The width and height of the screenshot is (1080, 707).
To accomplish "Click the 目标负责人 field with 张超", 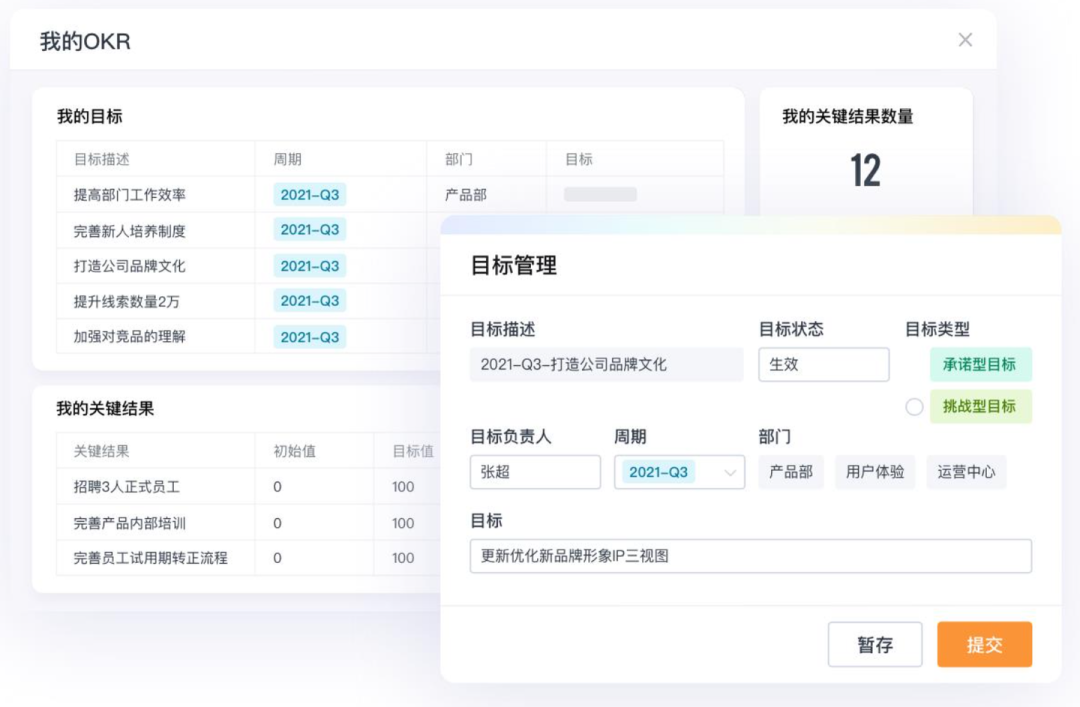I will tap(535, 472).
